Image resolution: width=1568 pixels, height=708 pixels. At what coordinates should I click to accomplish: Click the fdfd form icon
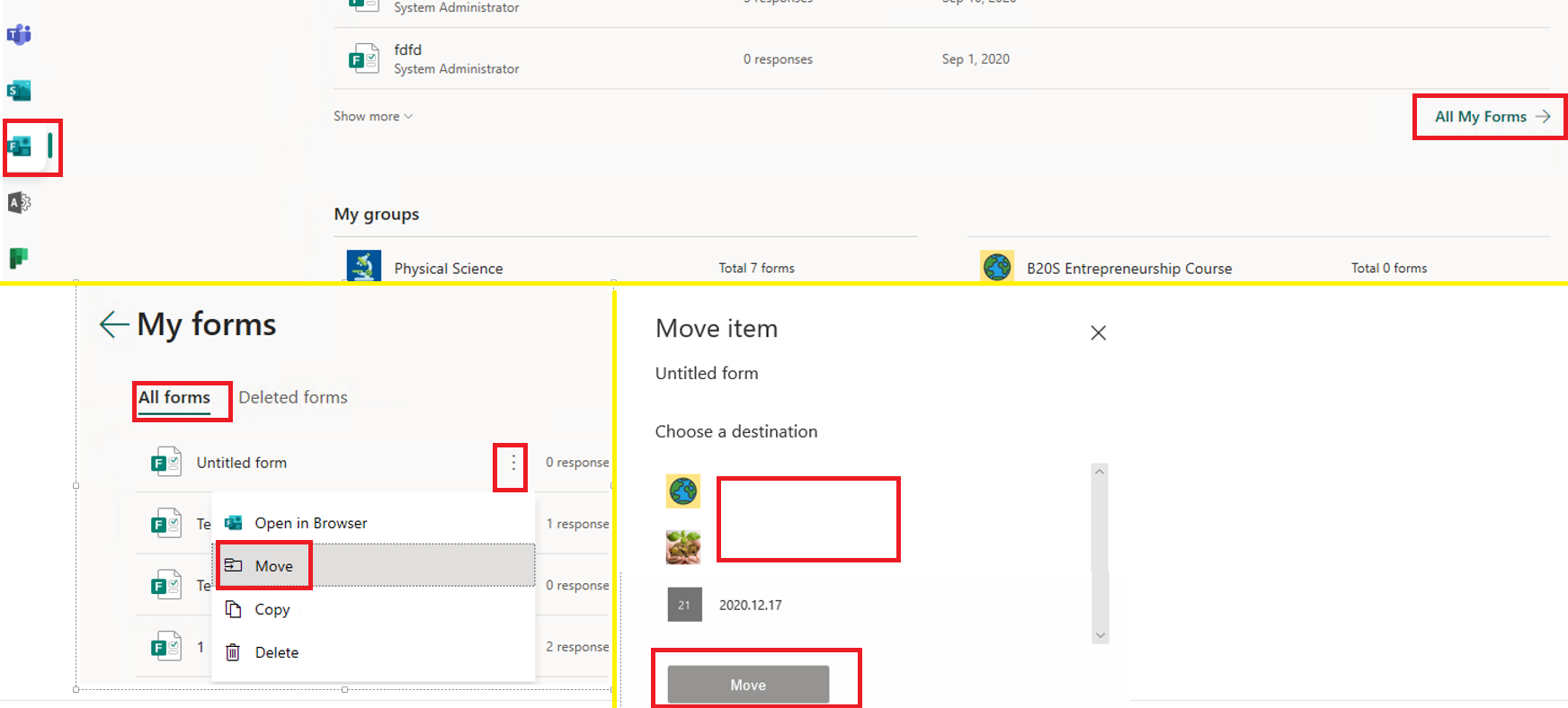(364, 58)
